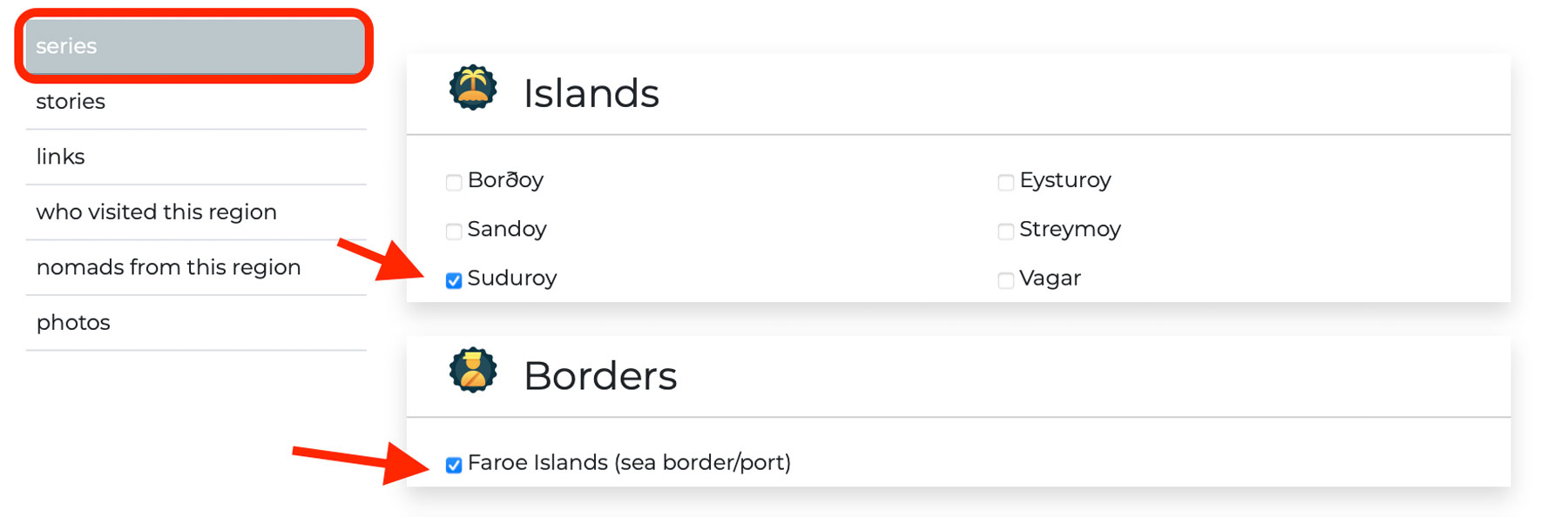Viewport: 1568px width, 517px height.
Task: Click the Borders officer badge icon
Action: coord(473,371)
